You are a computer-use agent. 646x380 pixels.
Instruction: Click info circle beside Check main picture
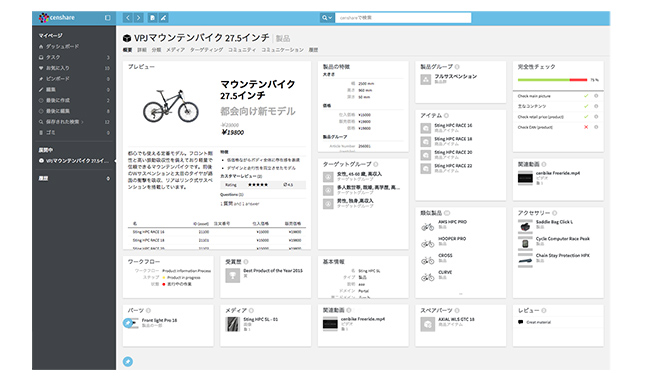coord(596,96)
